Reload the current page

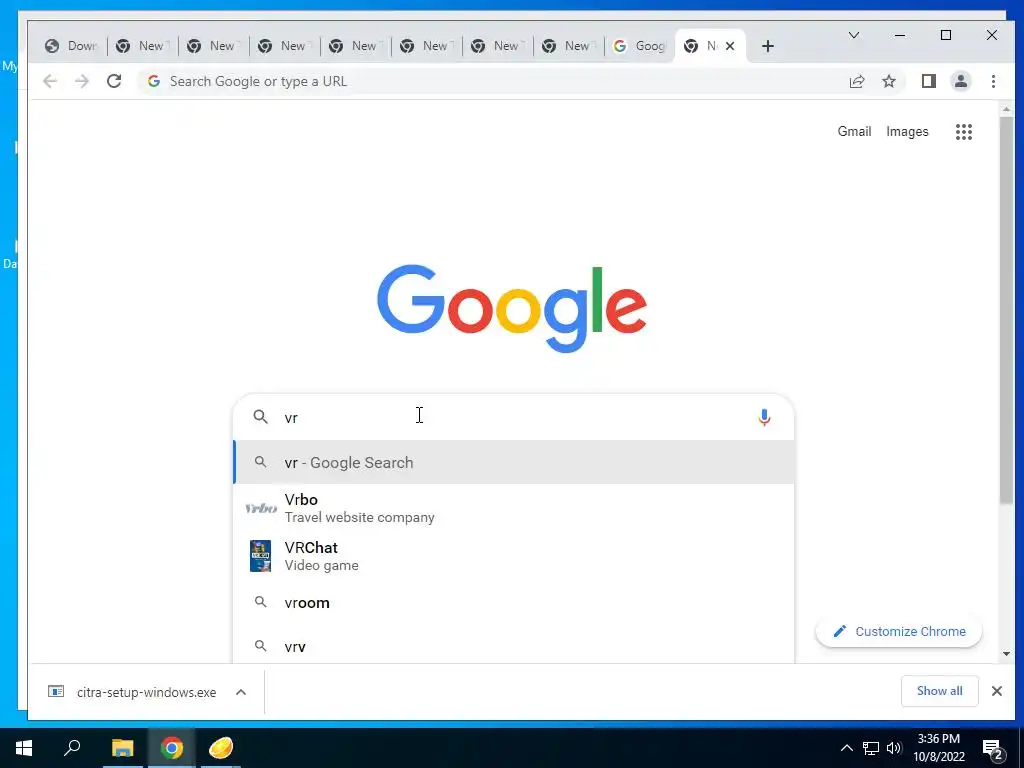point(114,81)
